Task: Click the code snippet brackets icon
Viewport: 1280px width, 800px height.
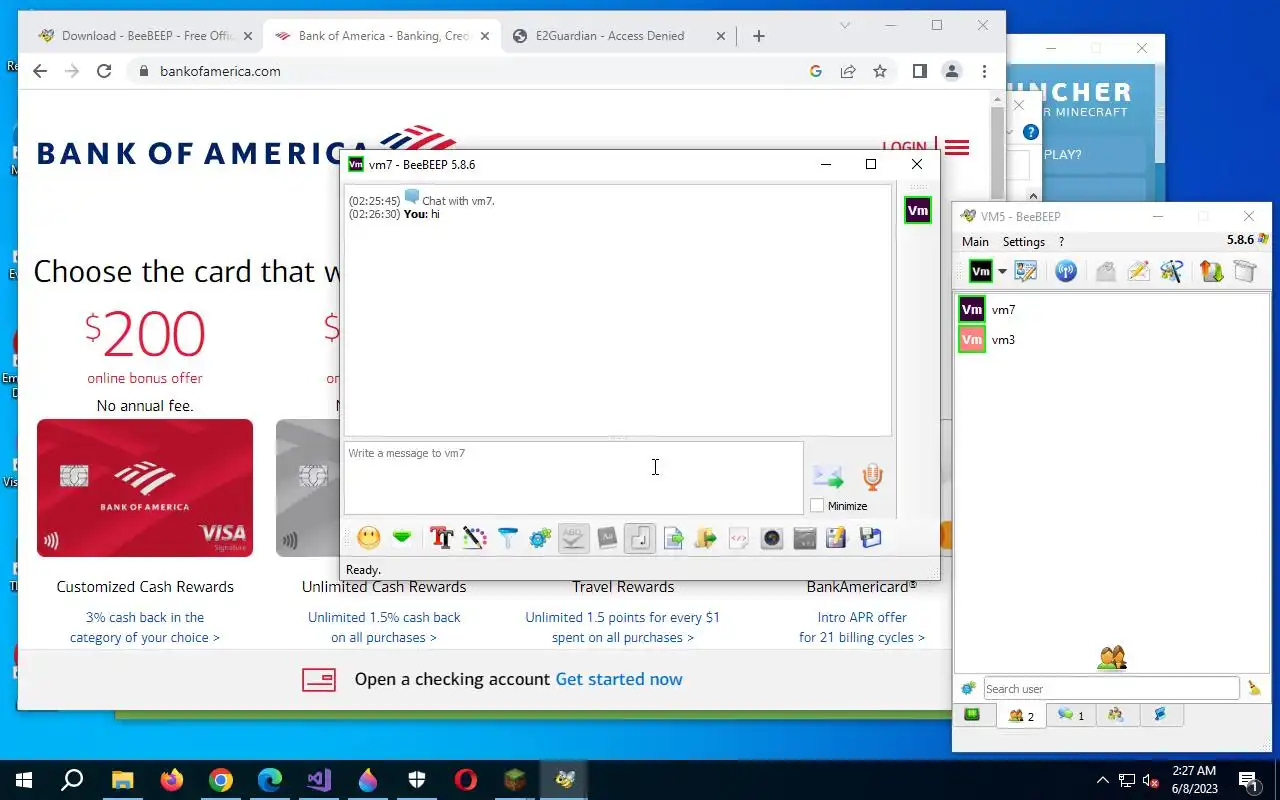Action: click(x=739, y=538)
